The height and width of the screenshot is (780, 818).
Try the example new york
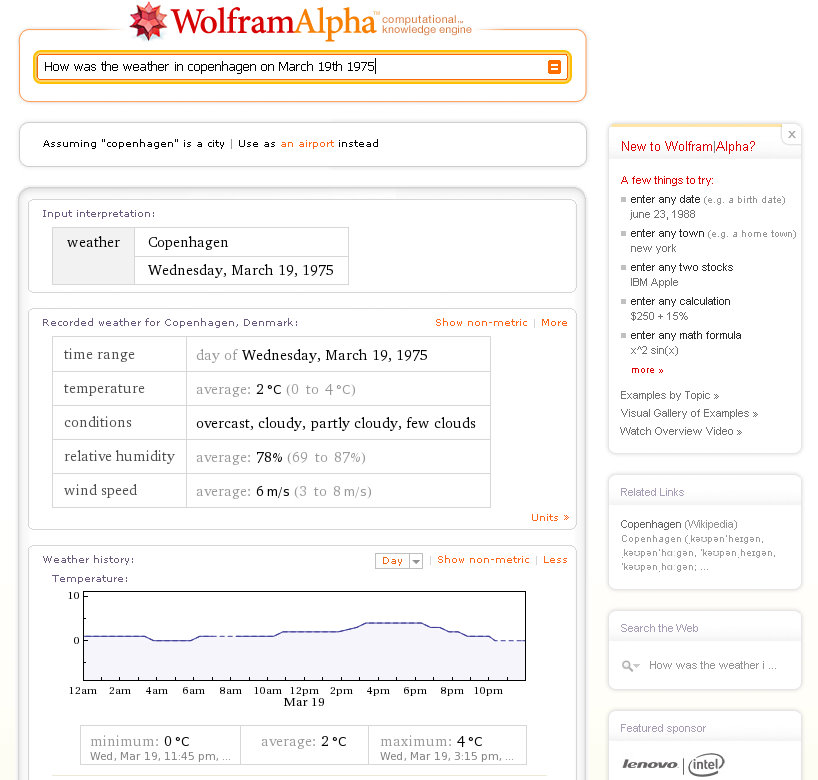pos(653,248)
